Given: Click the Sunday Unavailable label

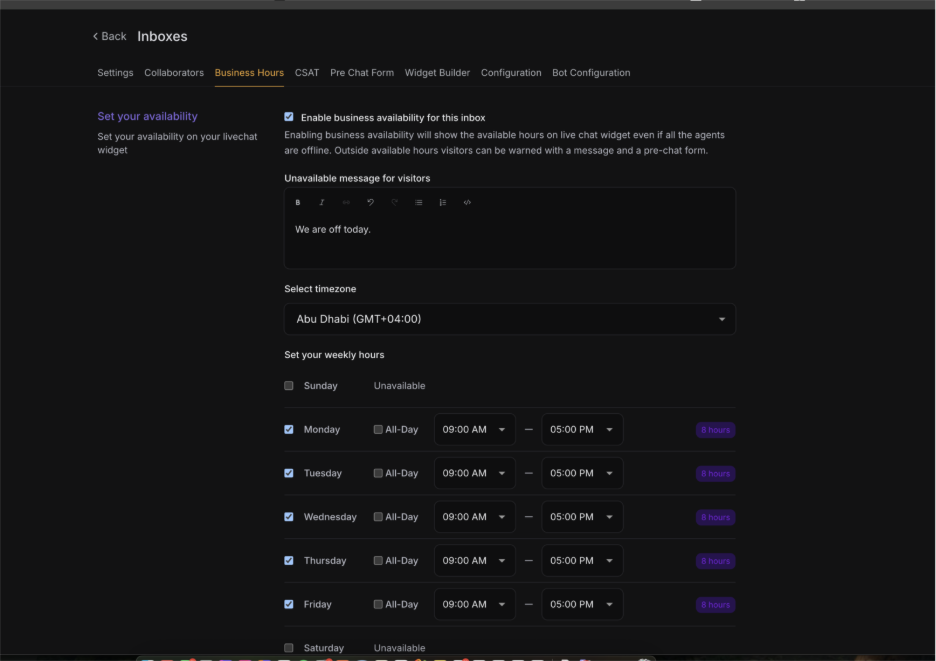Looking at the screenshot, I should point(399,386).
